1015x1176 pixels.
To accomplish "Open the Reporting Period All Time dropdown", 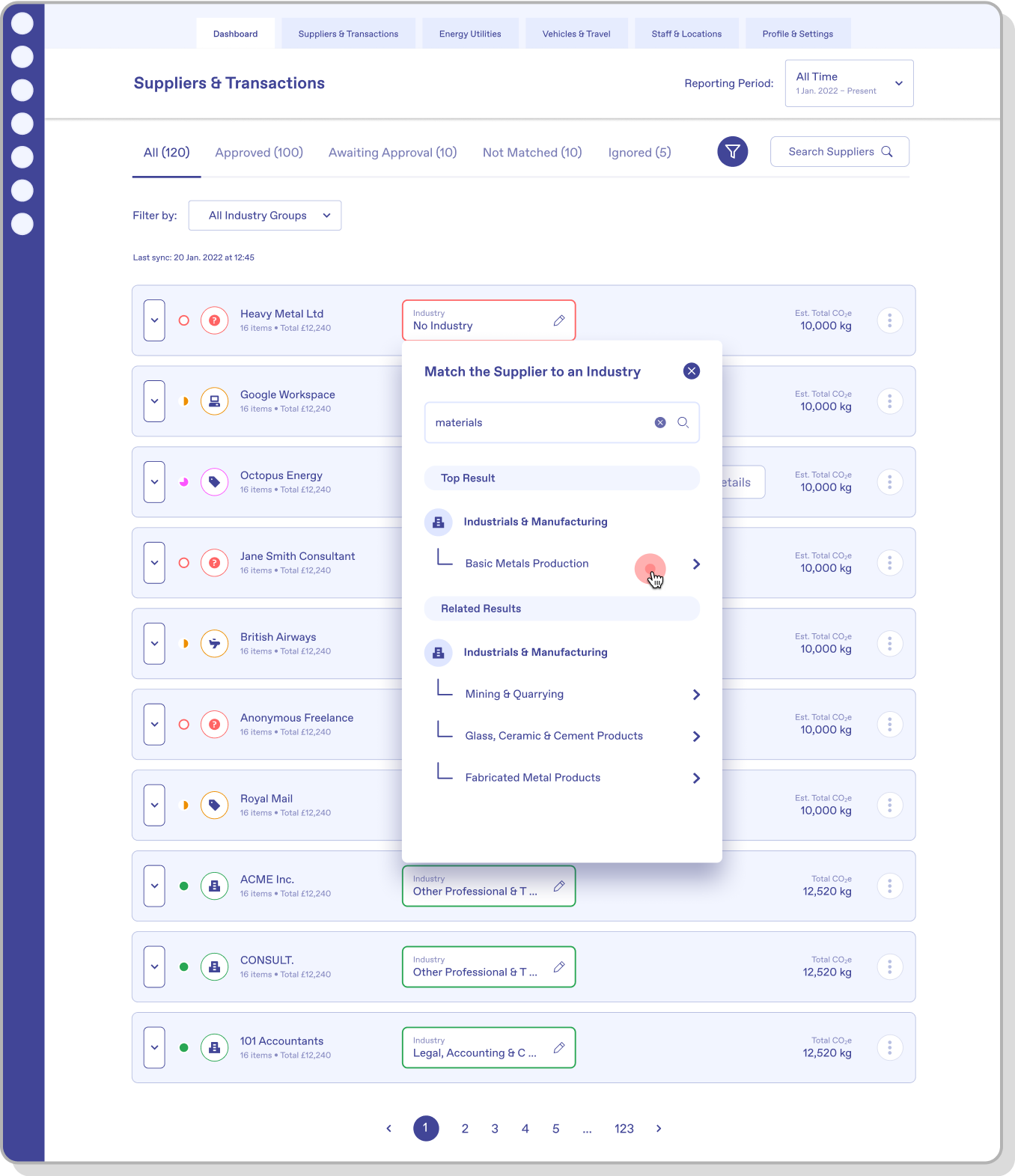I will [x=849, y=83].
